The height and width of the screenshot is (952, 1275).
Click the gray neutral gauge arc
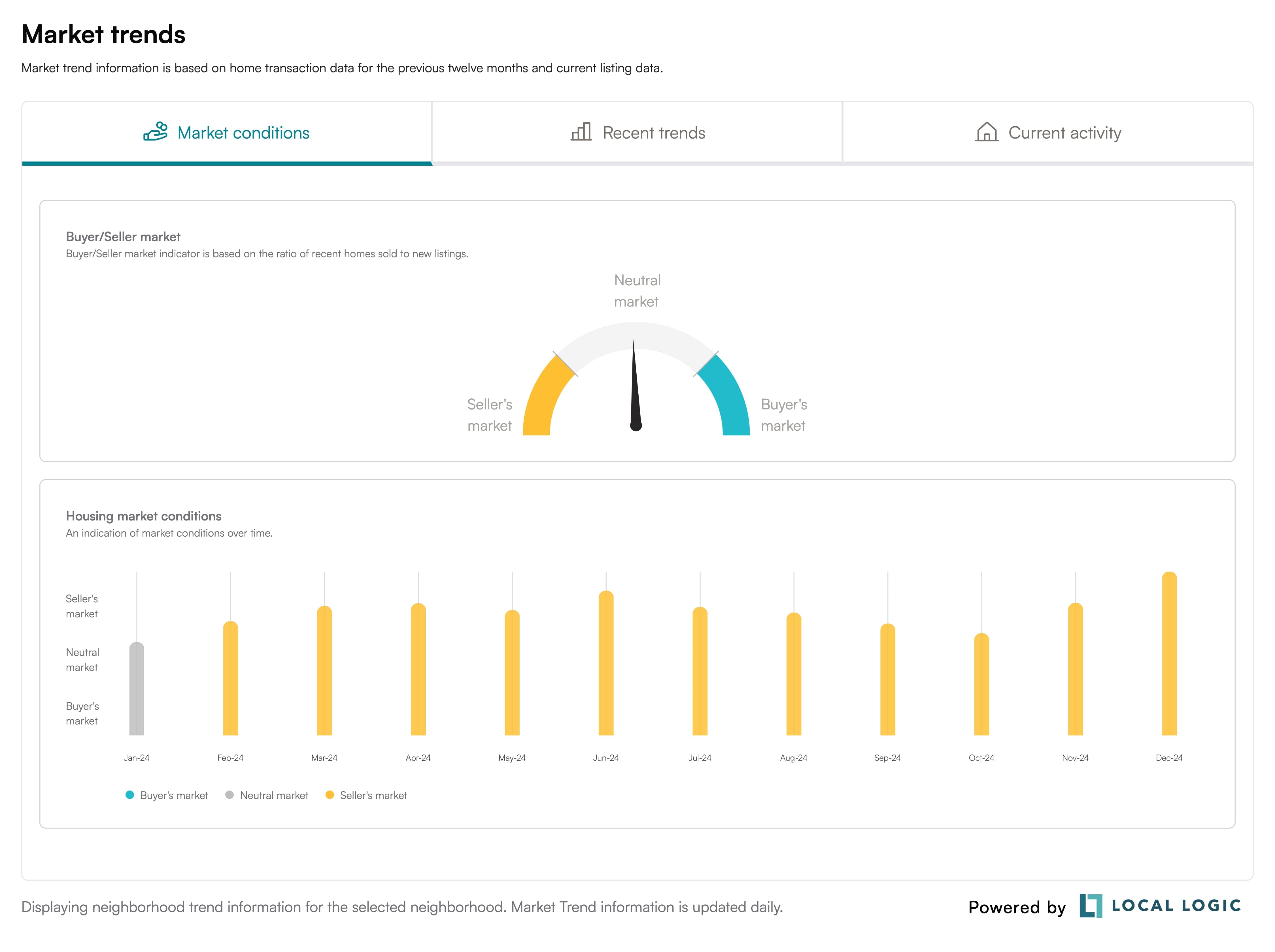pyautogui.click(x=636, y=336)
